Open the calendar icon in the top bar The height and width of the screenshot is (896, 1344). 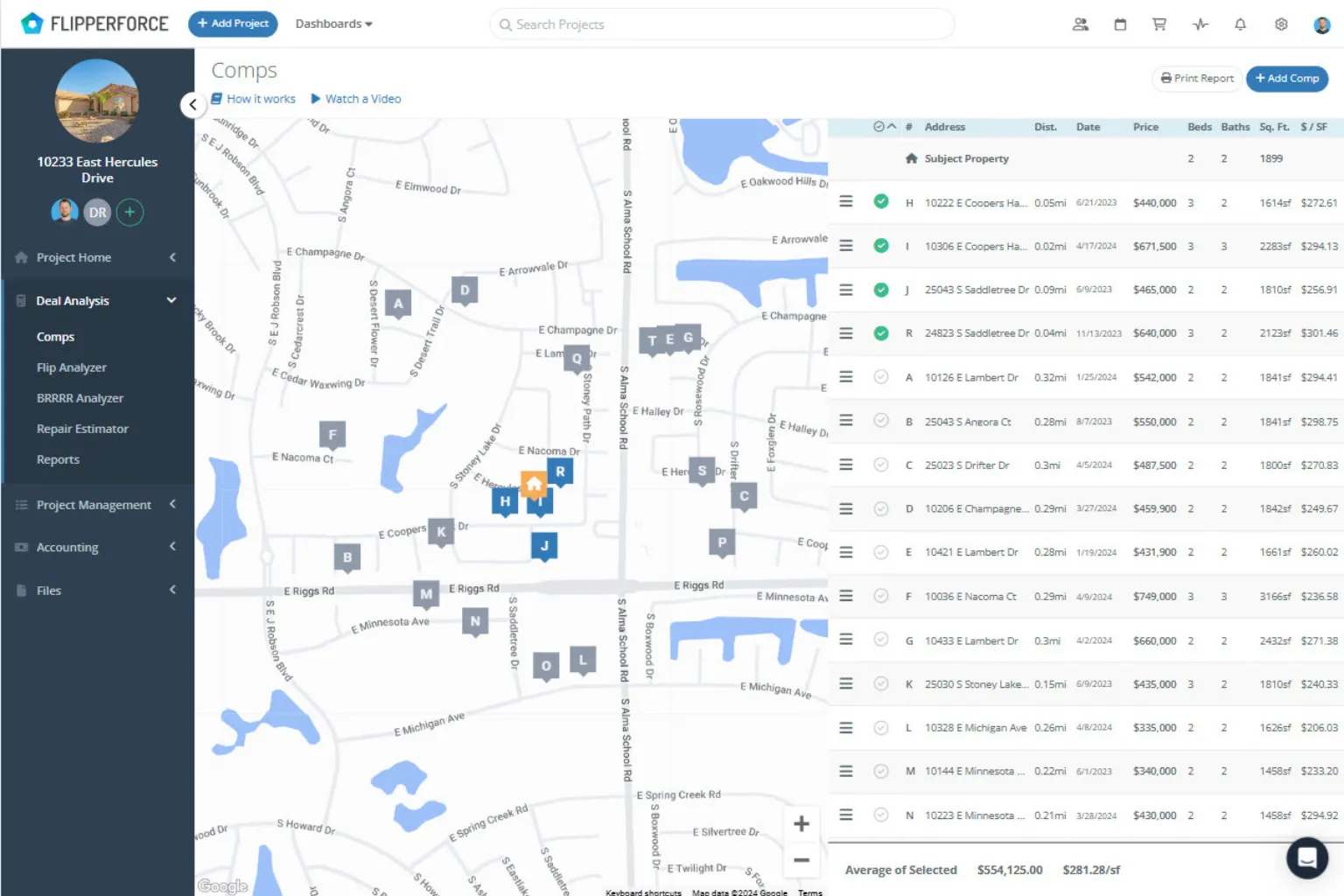(x=1119, y=24)
